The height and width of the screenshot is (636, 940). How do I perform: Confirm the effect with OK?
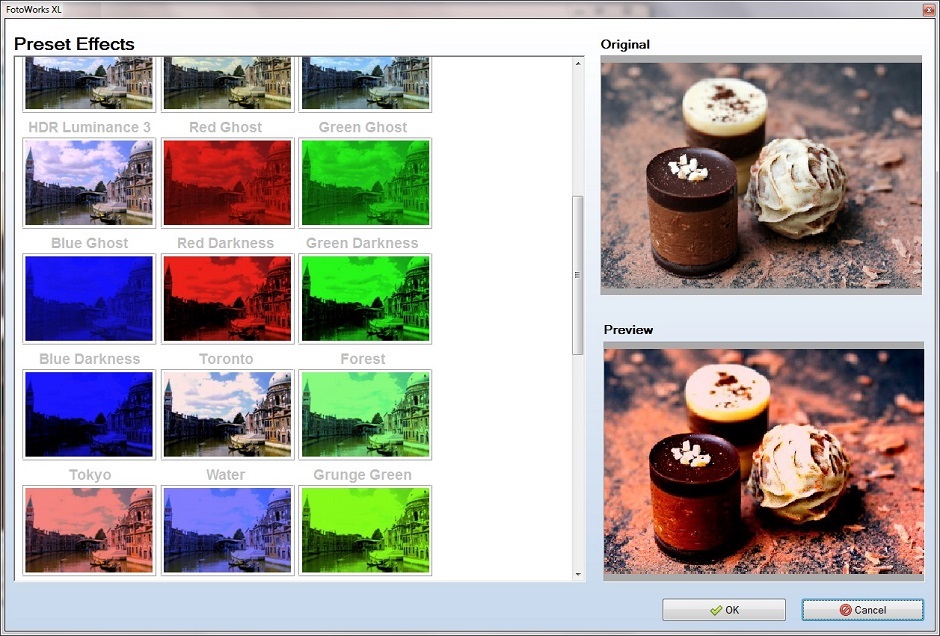click(723, 610)
